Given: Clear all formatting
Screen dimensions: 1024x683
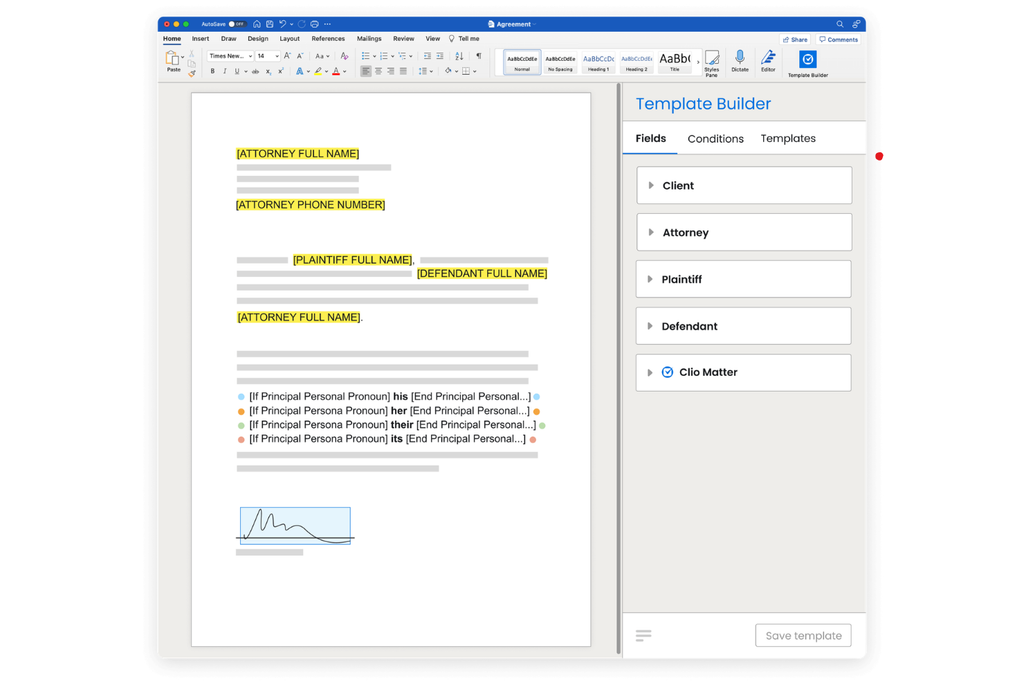Looking at the screenshot, I should coord(344,56).
